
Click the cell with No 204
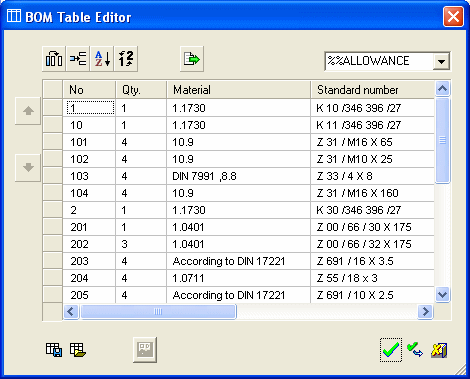click(x=89, y=278)
